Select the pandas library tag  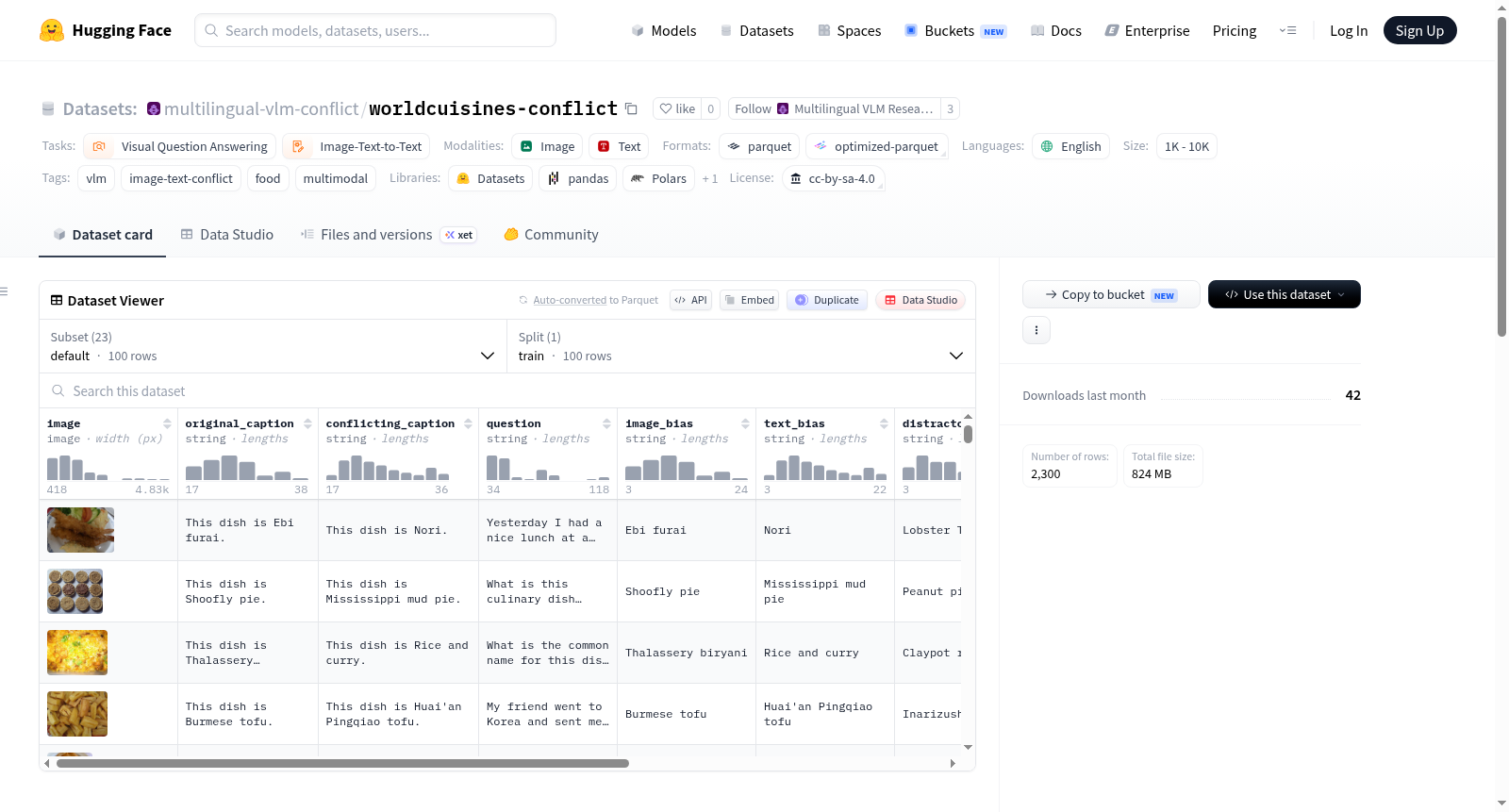point(578,178)
